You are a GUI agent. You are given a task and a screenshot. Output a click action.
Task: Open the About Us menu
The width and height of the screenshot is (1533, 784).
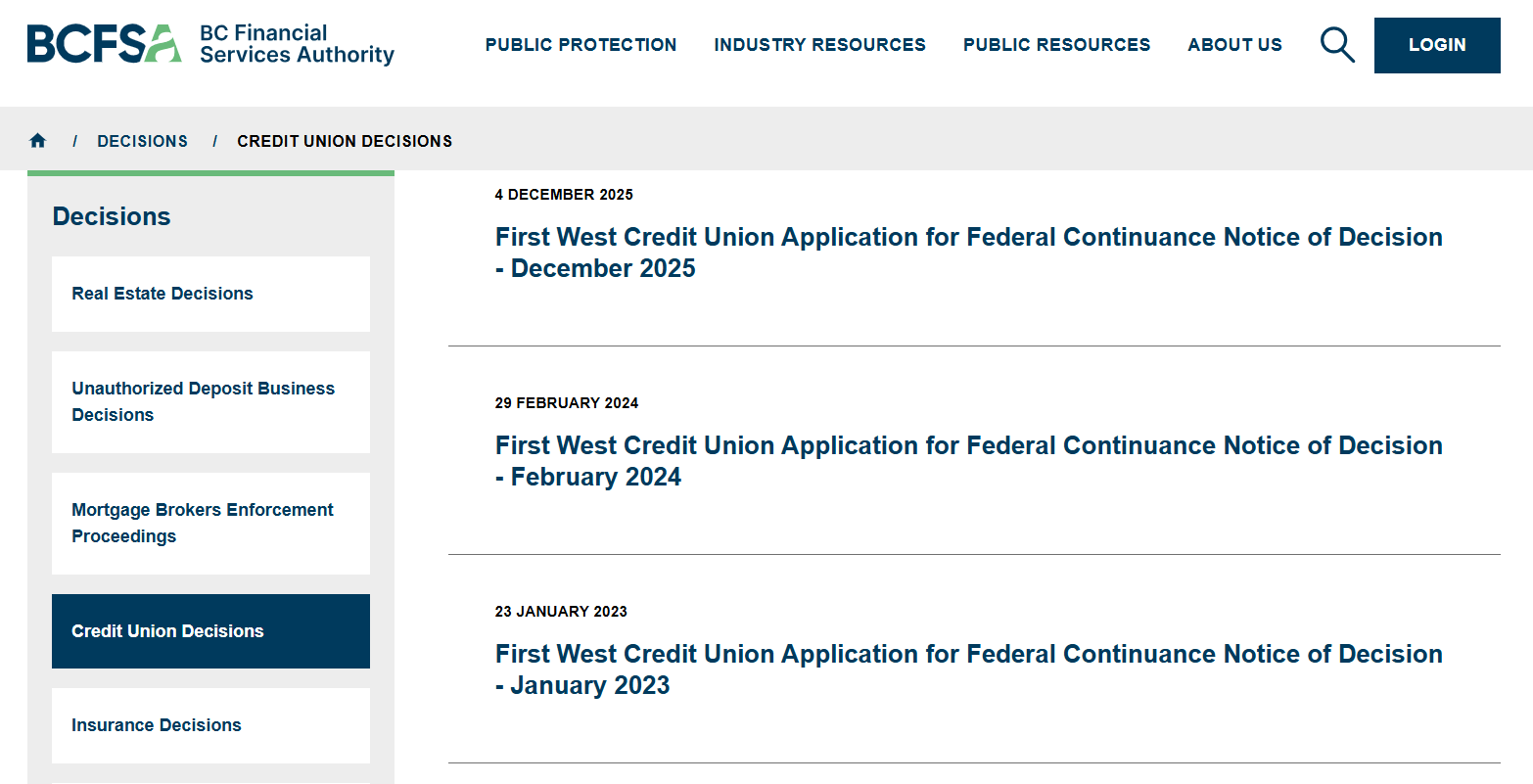1234,45
